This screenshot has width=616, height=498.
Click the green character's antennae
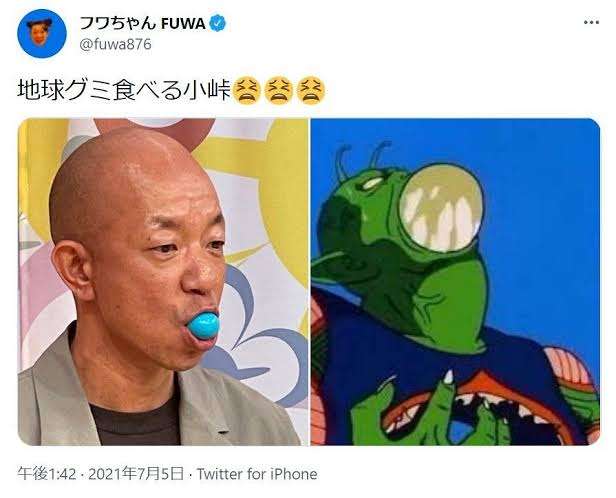pyautogui.click(x=361, y=158)
